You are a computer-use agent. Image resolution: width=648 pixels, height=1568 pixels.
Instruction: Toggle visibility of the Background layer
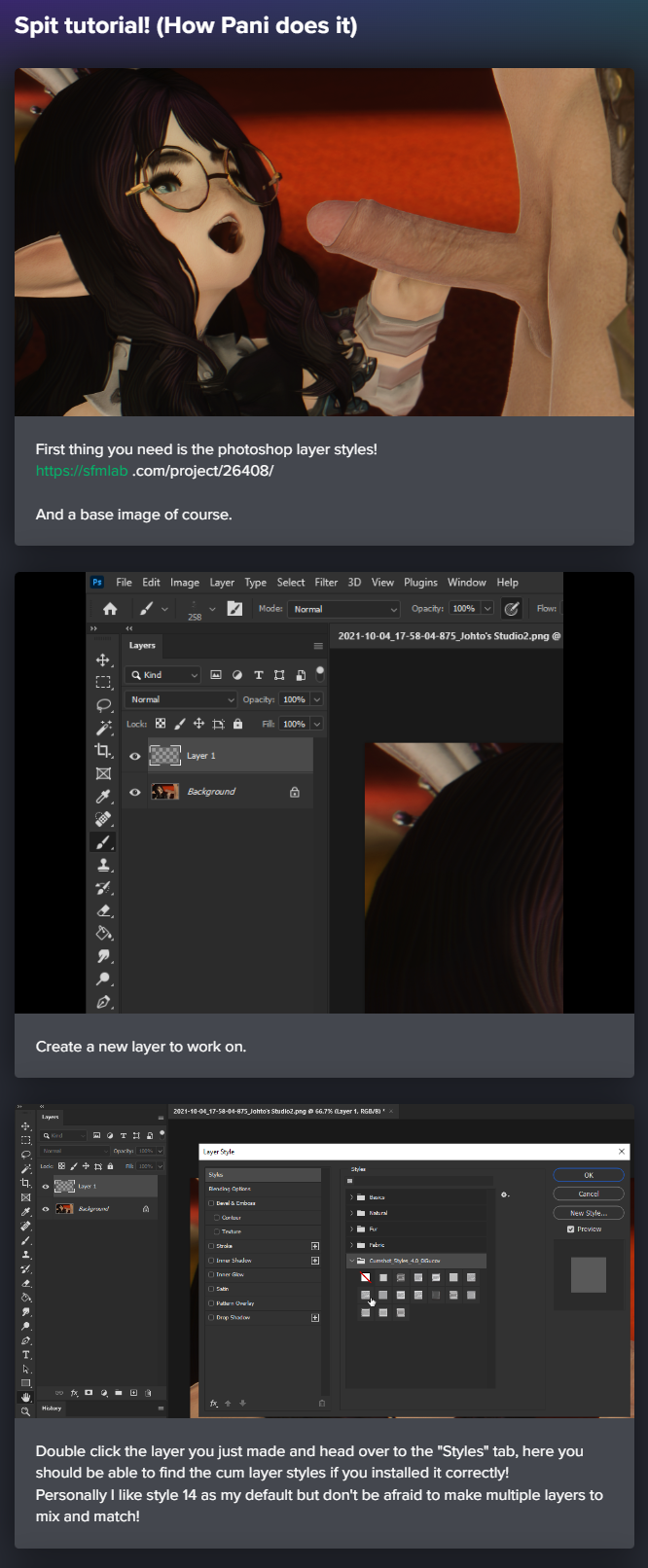(135, 792)
